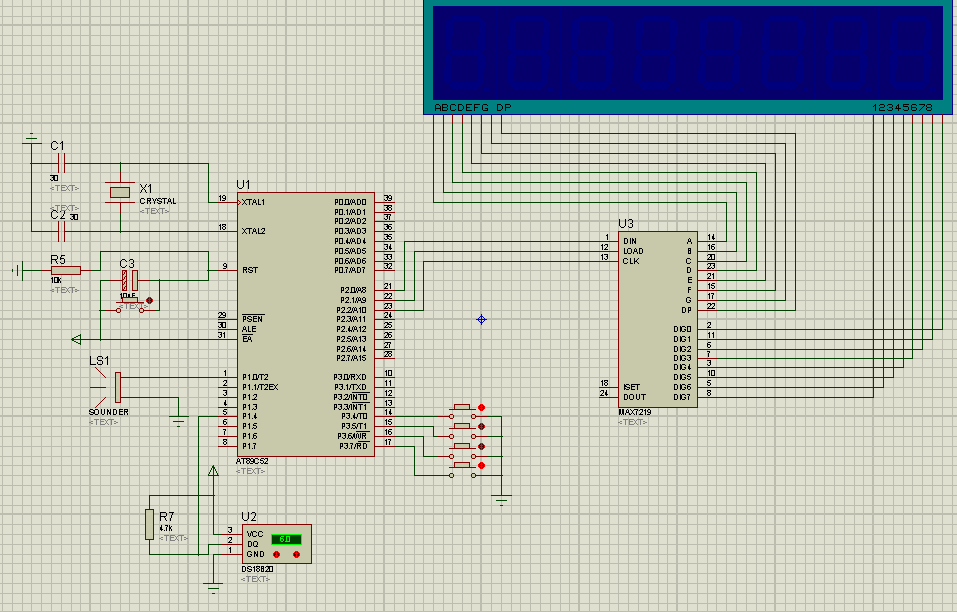Screen dimensions: 957x612
Task: Click the ground symbol below DS18B20 GND pin
Action: pyautogui.click(x=213, y=588)
